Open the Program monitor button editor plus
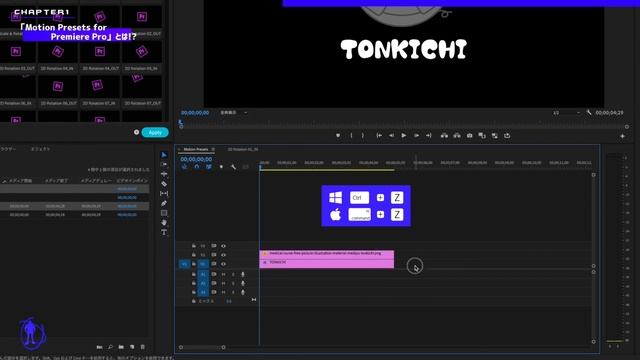 click(x=622, y=136)
